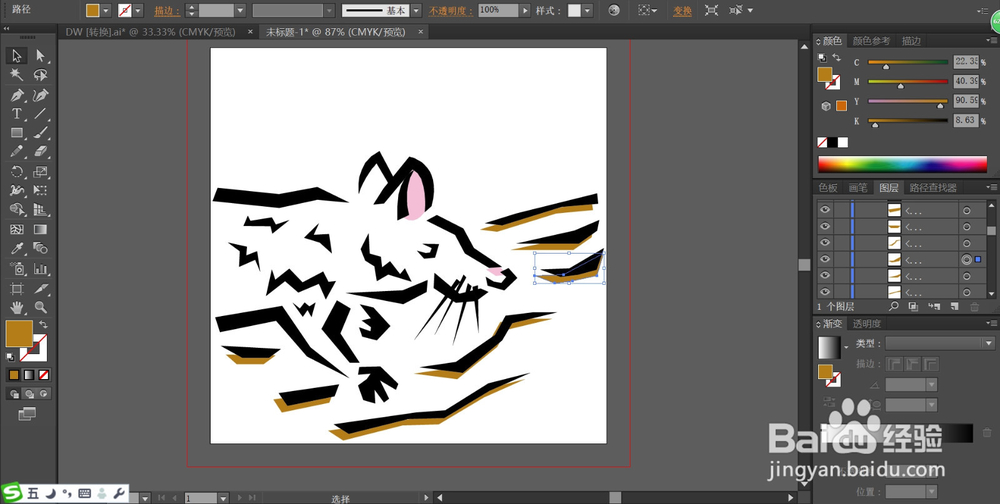
Task: Select the Lasso tool
Action: pyautogui.click(x=41, y=75)
